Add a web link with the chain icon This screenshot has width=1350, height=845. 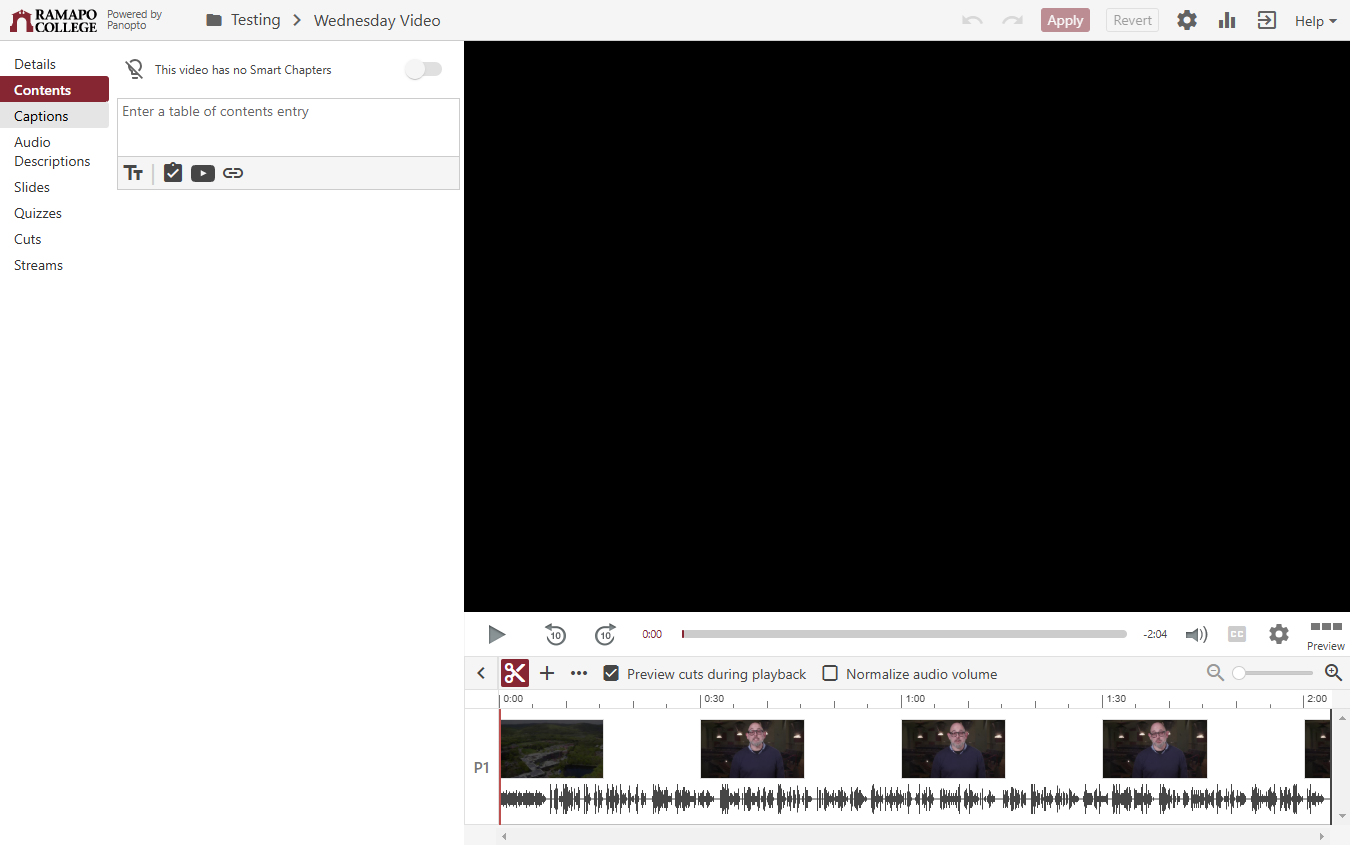(x=233, y=173)
